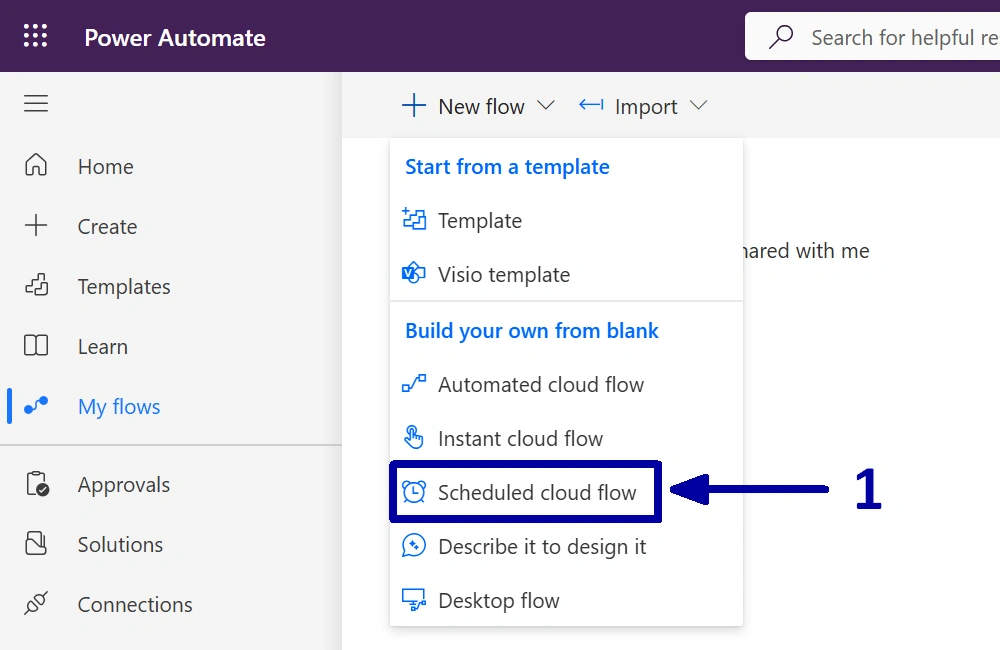Viewport: 1000px width, 650px height.
Task: Click the New flow plus icon
Action: [413, 105]
